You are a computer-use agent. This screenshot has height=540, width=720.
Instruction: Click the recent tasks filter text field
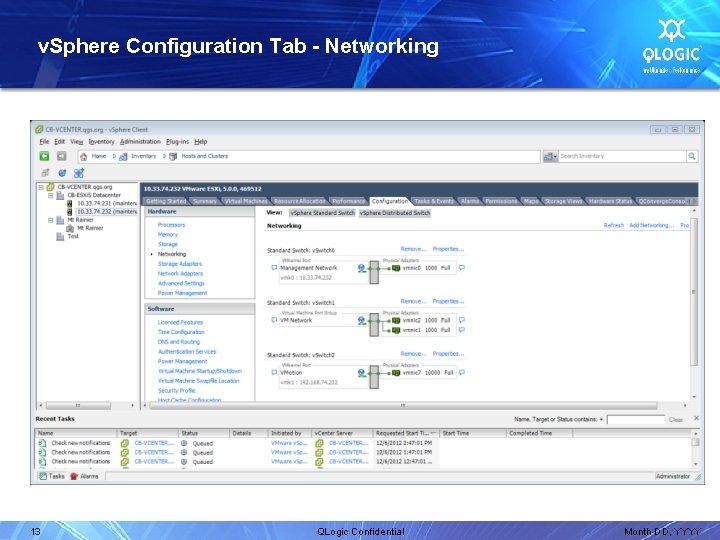point(636,419)
